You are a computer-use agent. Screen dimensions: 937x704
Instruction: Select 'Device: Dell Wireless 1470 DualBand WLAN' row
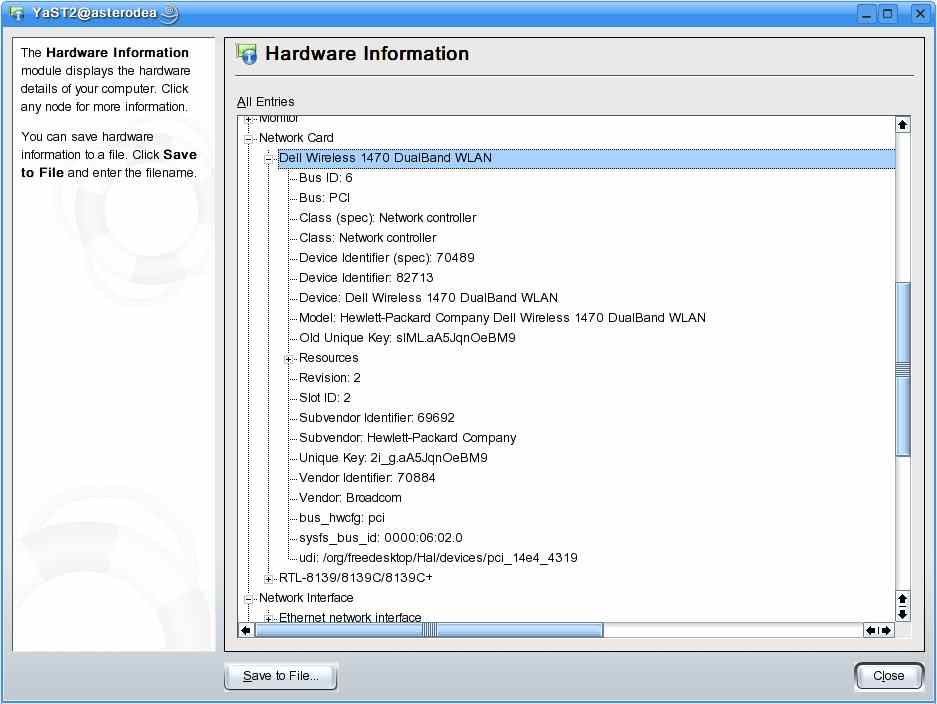pyautogui.click(x=428, y=298)
